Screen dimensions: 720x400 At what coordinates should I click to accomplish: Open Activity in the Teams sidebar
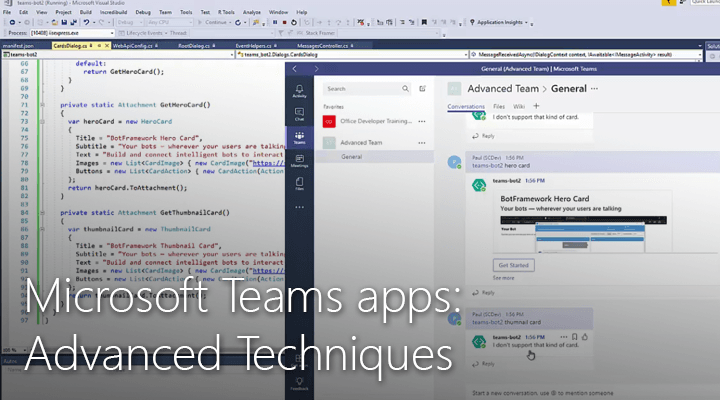[299, 91]
